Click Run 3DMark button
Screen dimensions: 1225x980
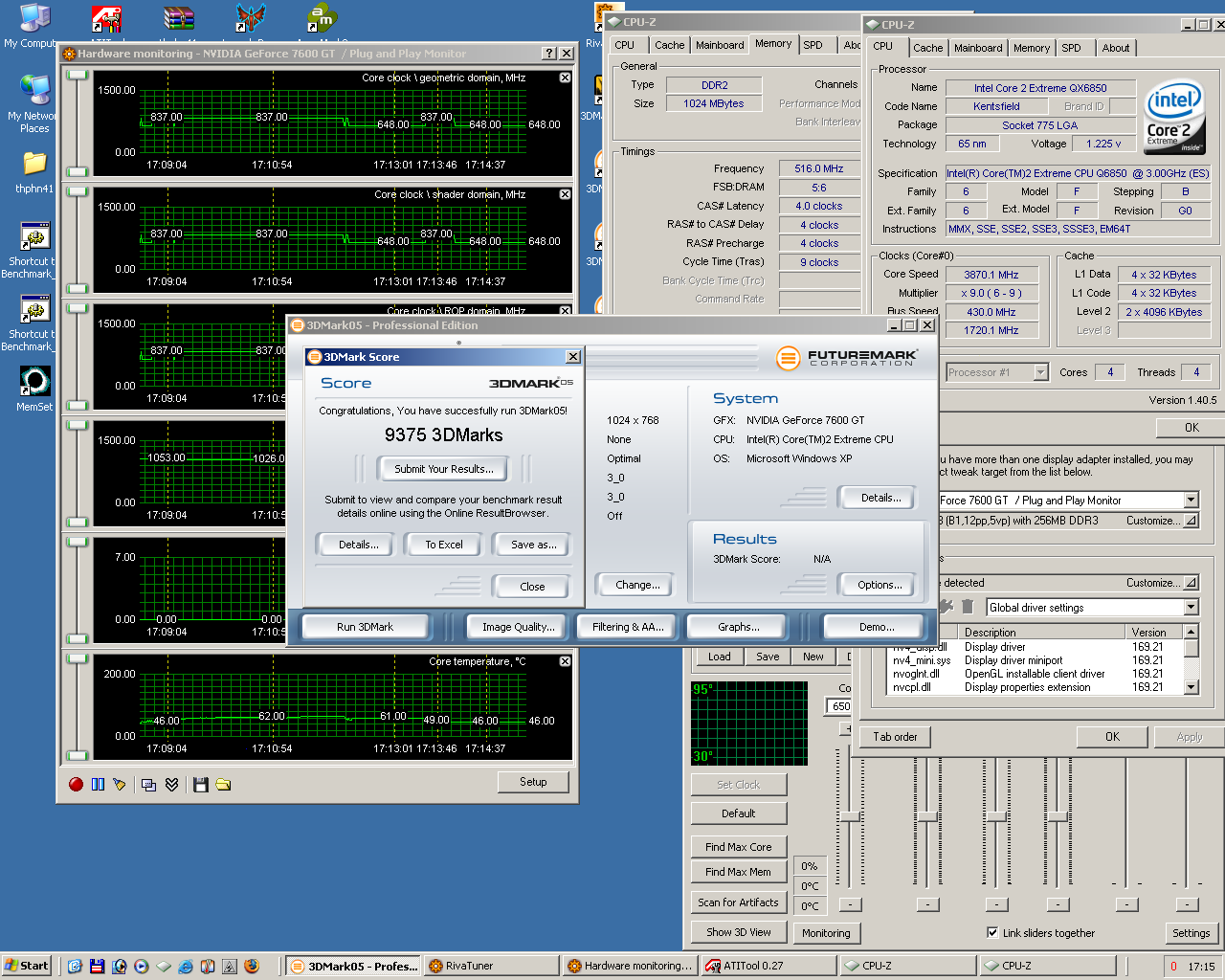pos(365,627)
